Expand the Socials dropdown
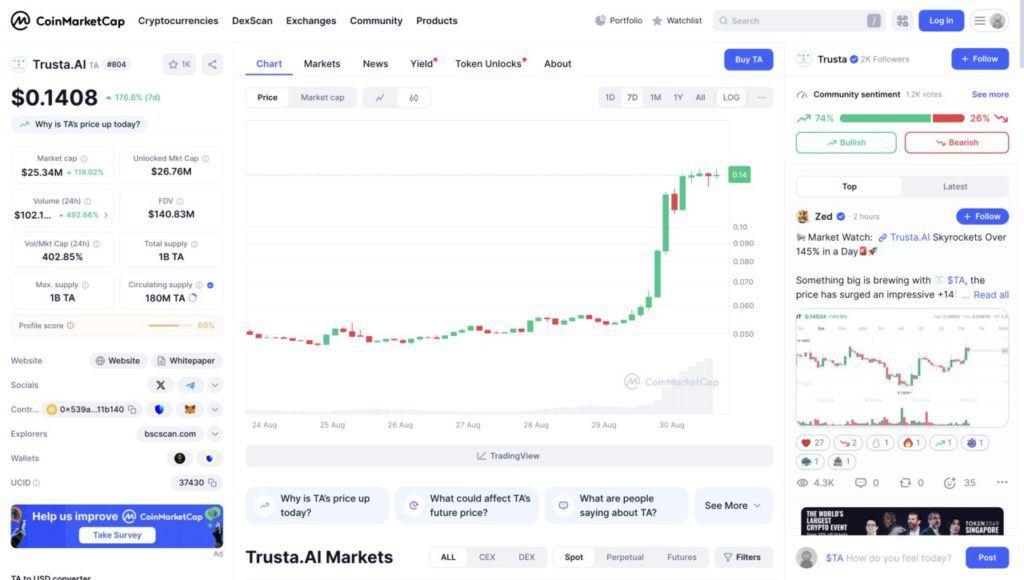 point(214,386)
